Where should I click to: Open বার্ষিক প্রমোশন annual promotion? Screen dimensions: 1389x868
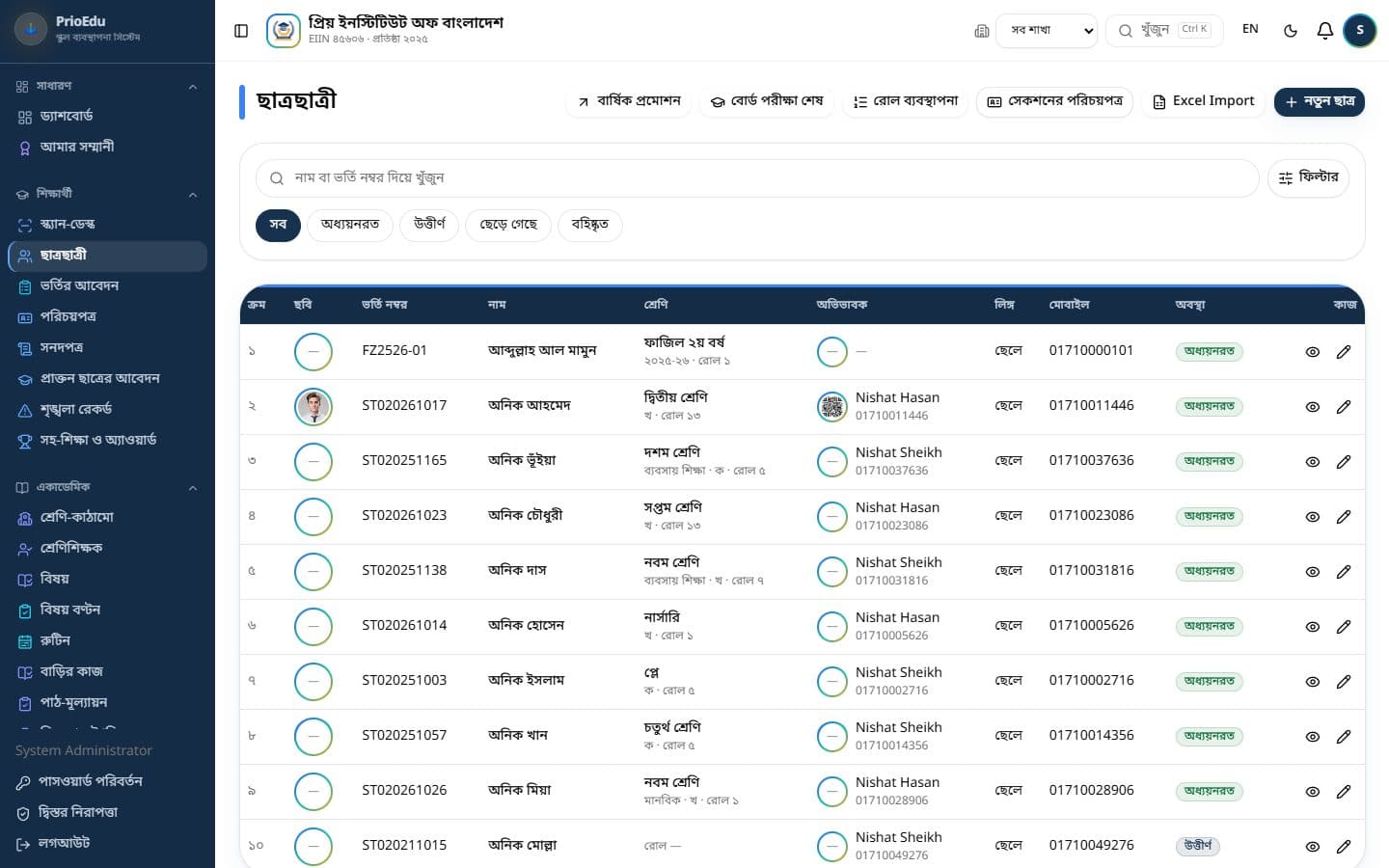click(629, 101)
